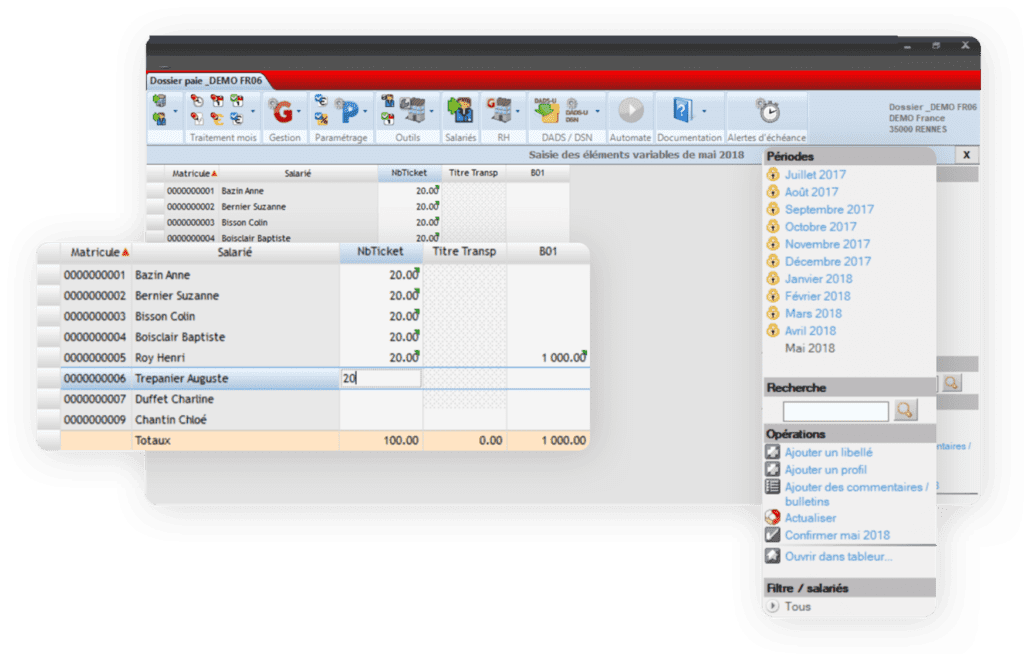Click the red G Gestion icon
The image size is (1024, 661).
[283, 110]
